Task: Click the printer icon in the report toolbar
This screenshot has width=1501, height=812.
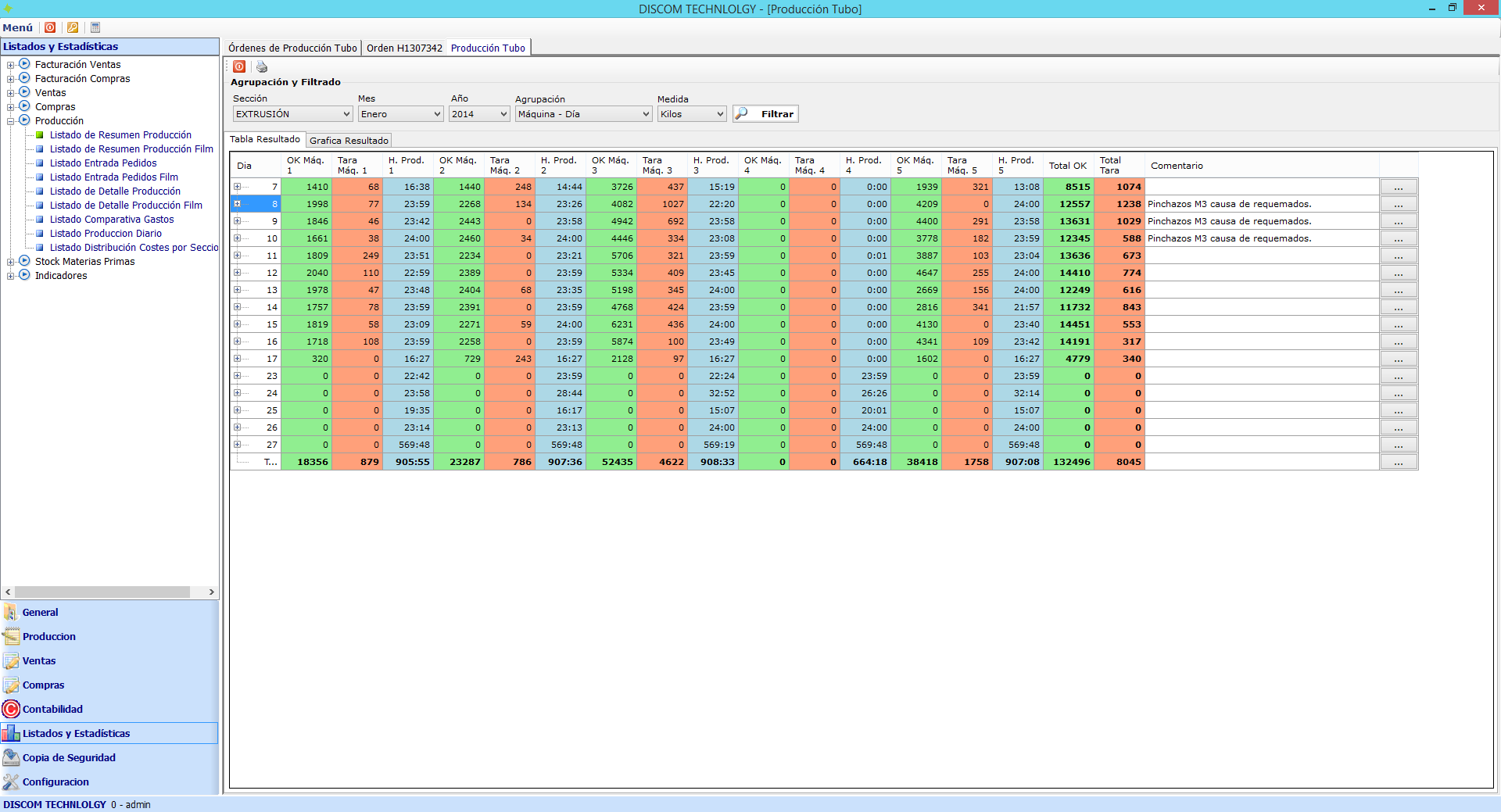Action: (x=262, y=67)
